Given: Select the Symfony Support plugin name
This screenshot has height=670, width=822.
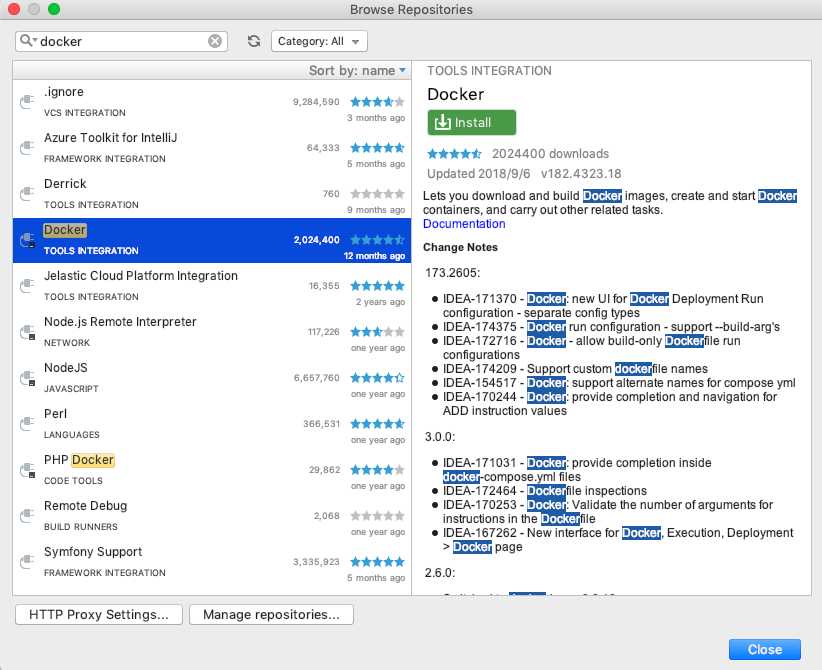Looking at the screenshot, I should tap(93, 552).
